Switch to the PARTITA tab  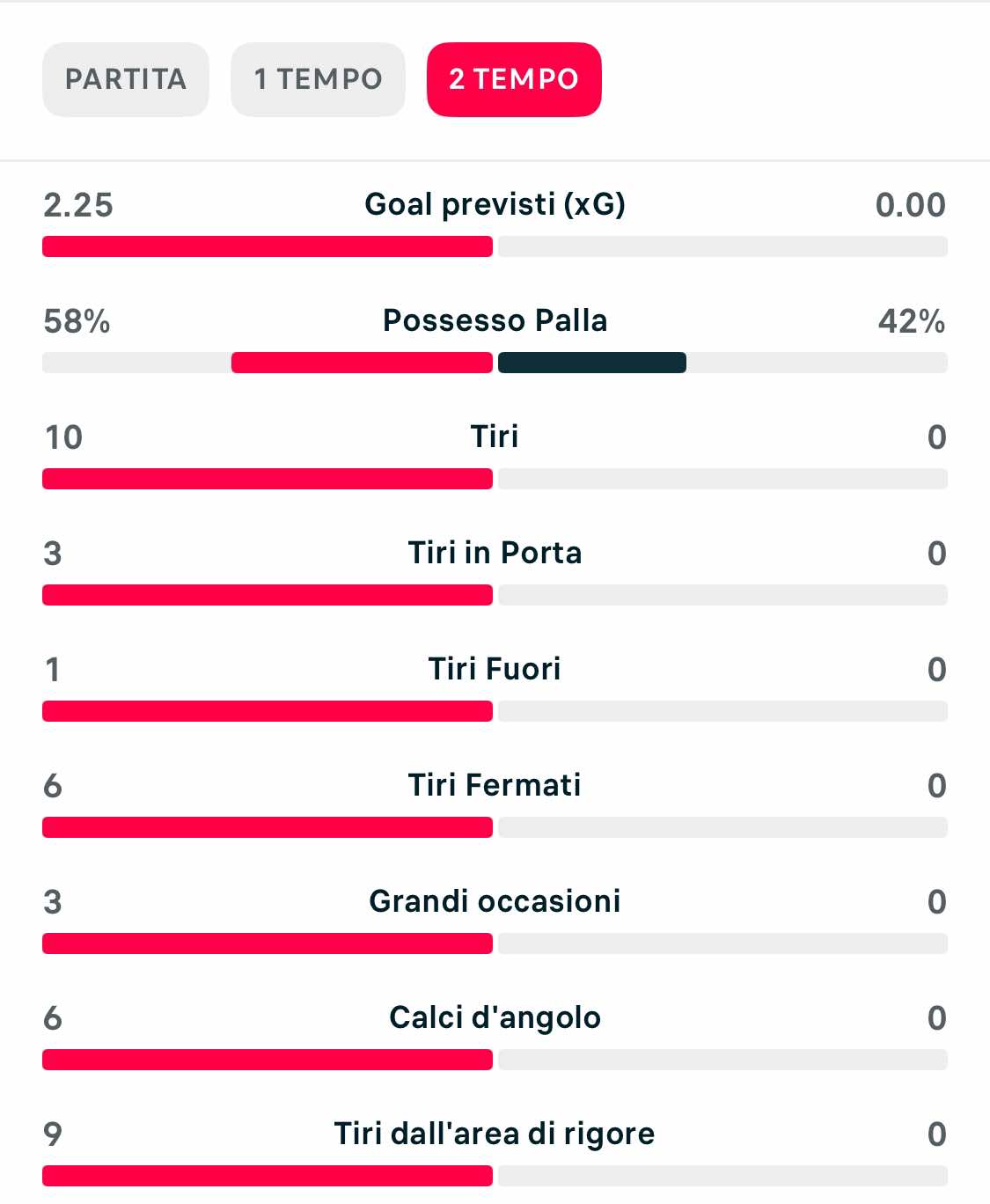[x=126, y=79]
